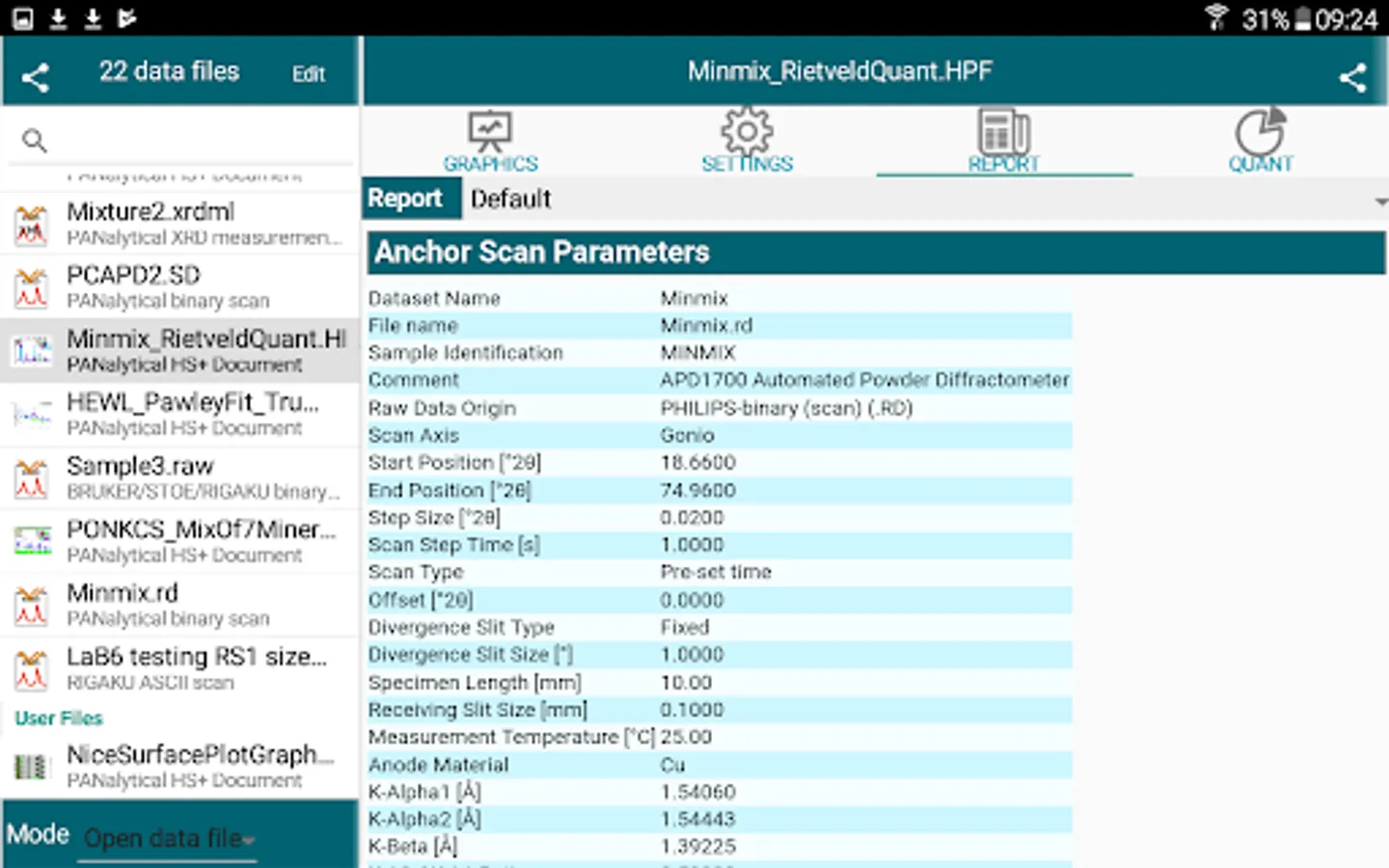Open PONKCS_MixOf7Miner document
Viewport: 1389px width, 868px height.
point(179,541)
